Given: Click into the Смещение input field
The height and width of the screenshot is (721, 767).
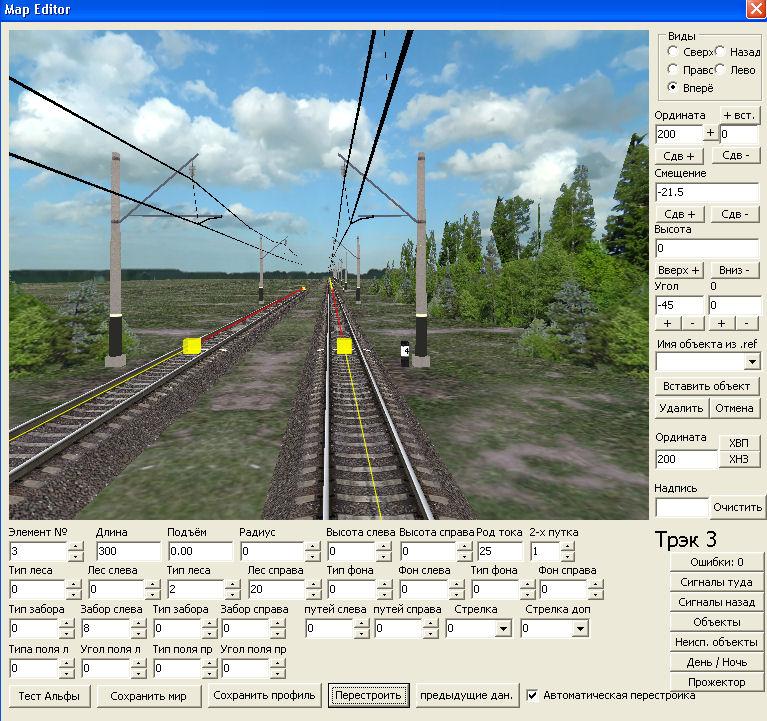Looking at the screenshot, I should [706, 192].
